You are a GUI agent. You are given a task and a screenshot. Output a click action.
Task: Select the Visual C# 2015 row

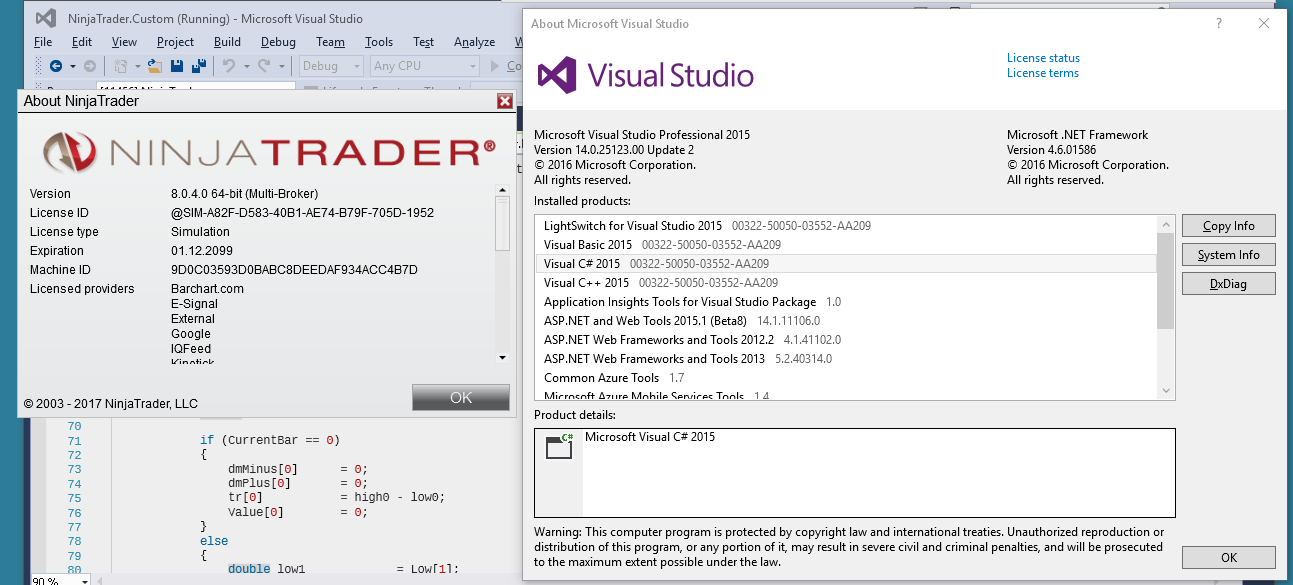coord(846,264)
